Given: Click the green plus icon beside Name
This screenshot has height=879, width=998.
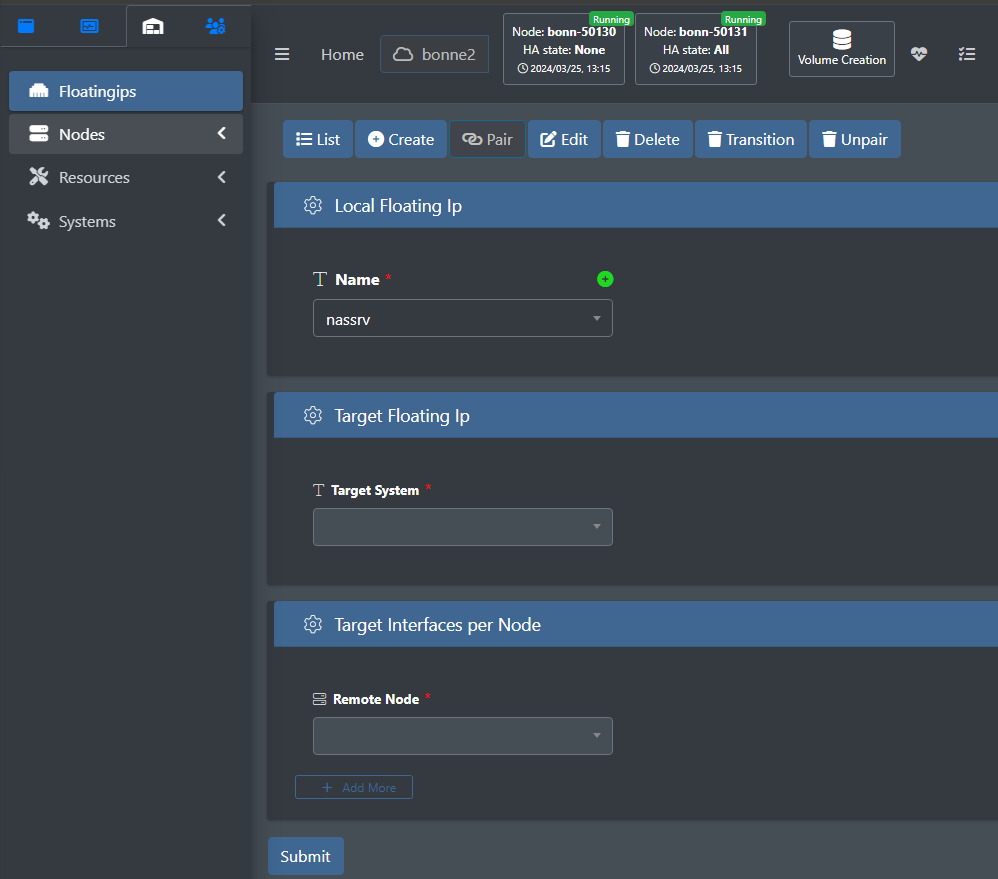Looking at the screenshot, I should click(x=605, y=279).
